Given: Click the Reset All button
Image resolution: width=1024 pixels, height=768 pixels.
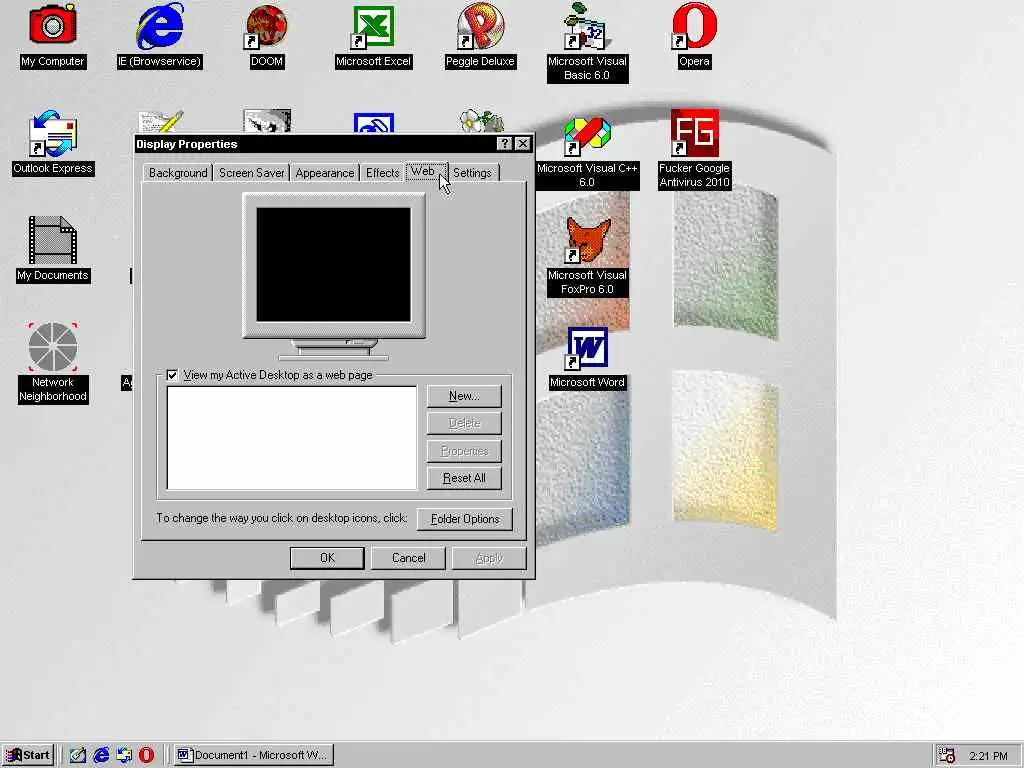Looking at the screenshot, I should pyautogui.click(x=464, y=478).
